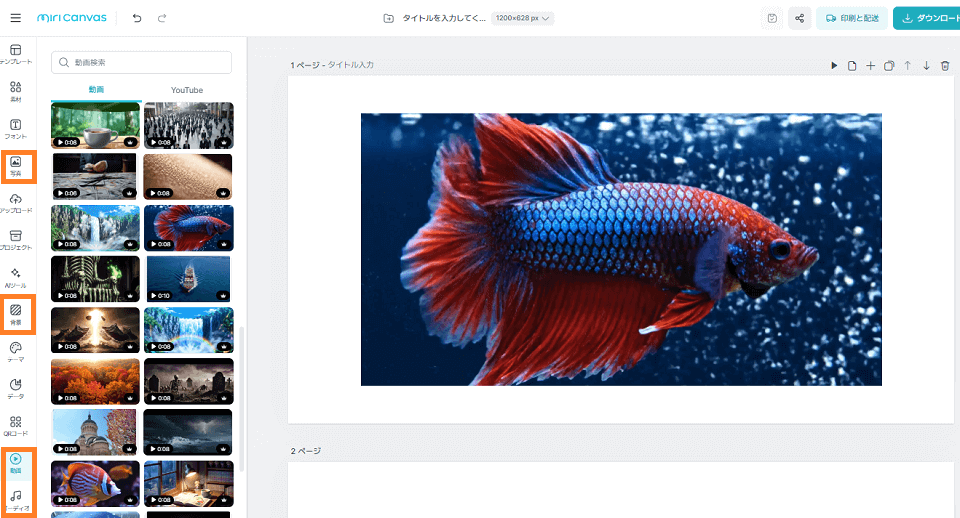Select the 動画 tab in video panel
The image size is (960, 518).
pyautogui.click(x=96, y=90)
